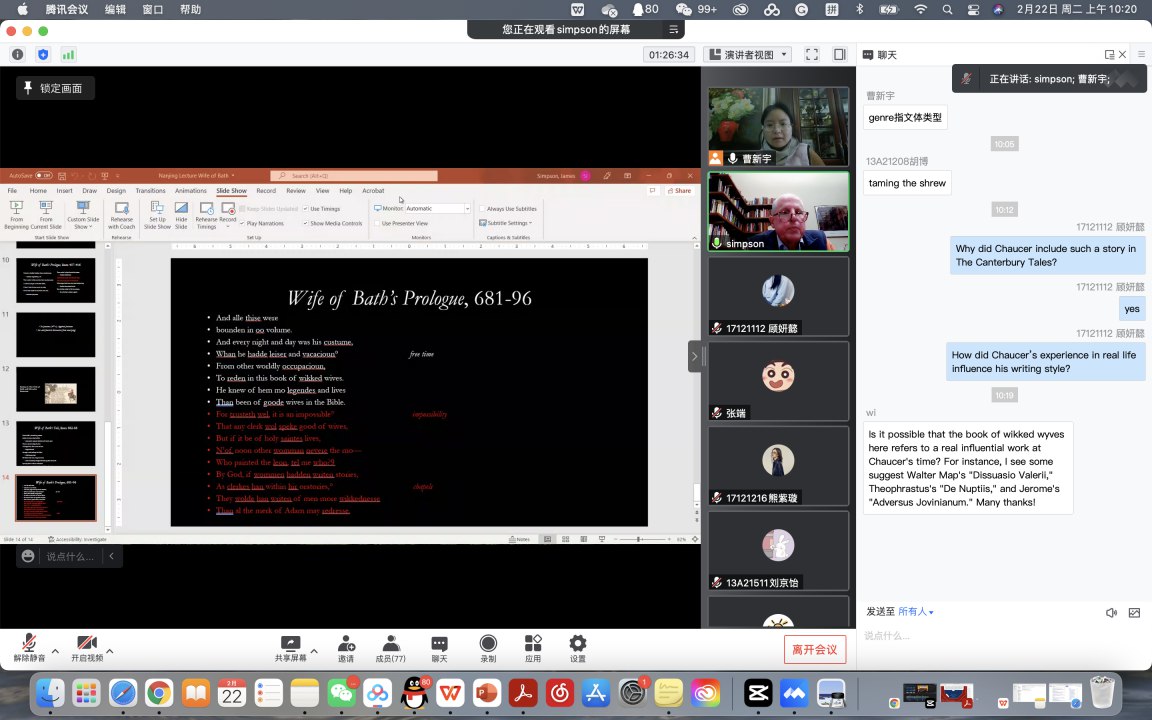
Task: Toggle the side panel layout icon
Action: pyautogui.click(x=840, y=54)
